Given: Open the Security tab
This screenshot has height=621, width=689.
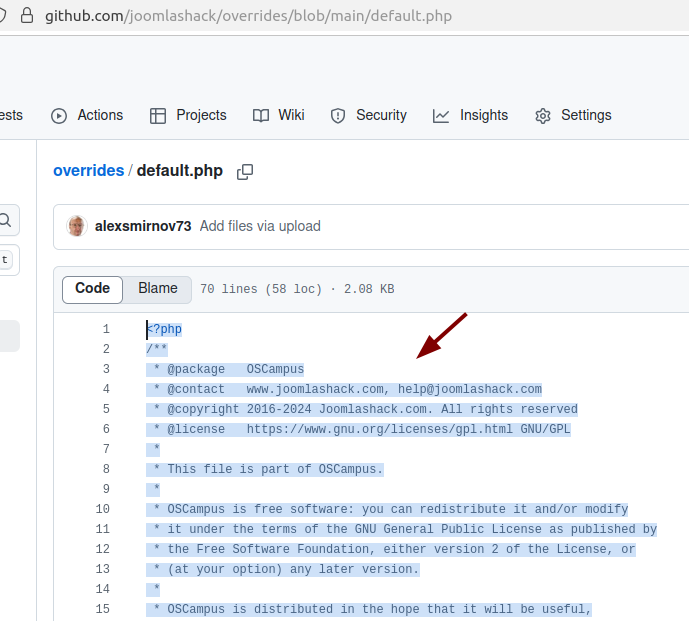Looking at the screenshot, I should (x=368, y=115).
